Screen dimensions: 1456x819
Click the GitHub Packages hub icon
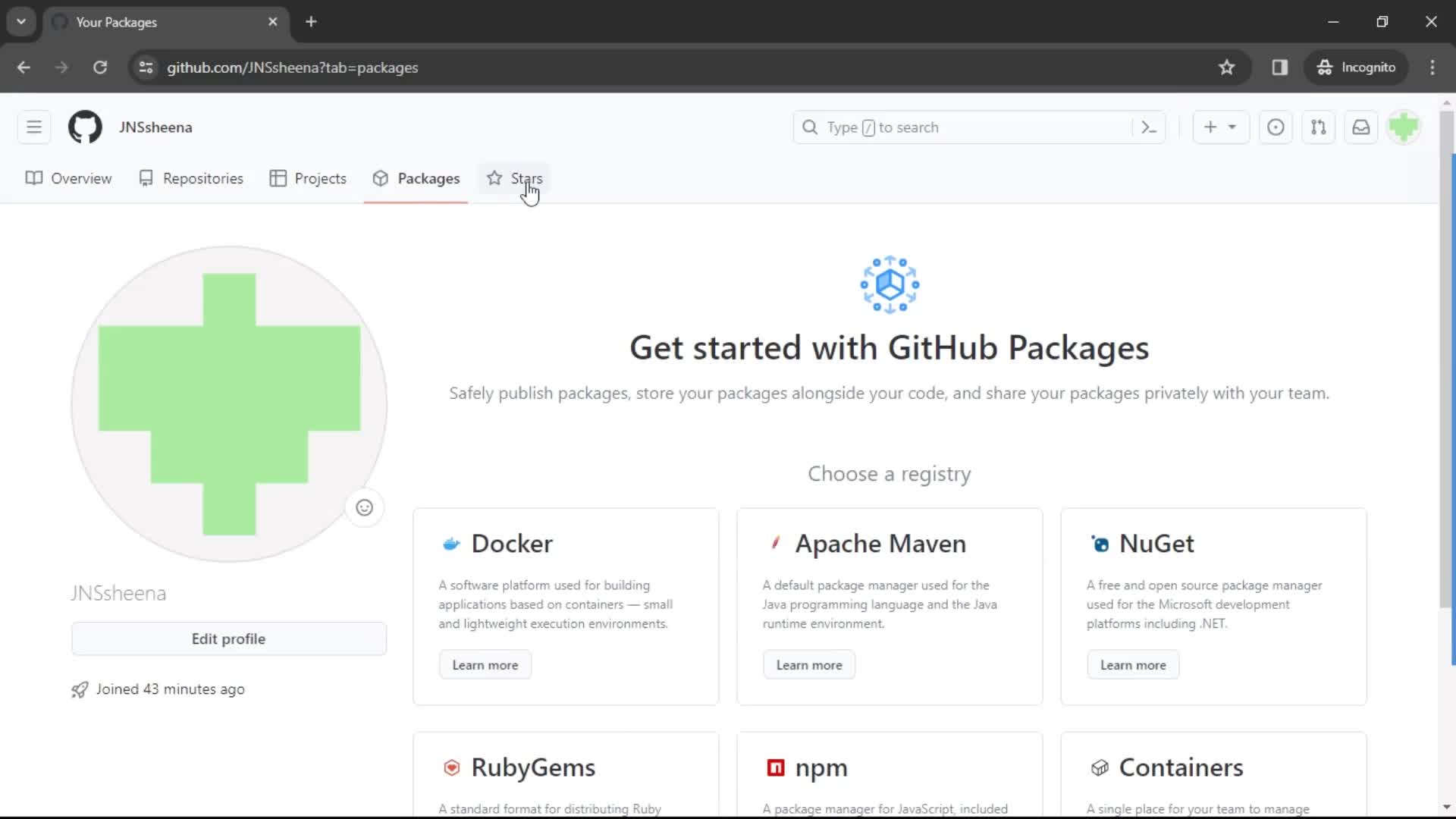(x=888, y=284)
